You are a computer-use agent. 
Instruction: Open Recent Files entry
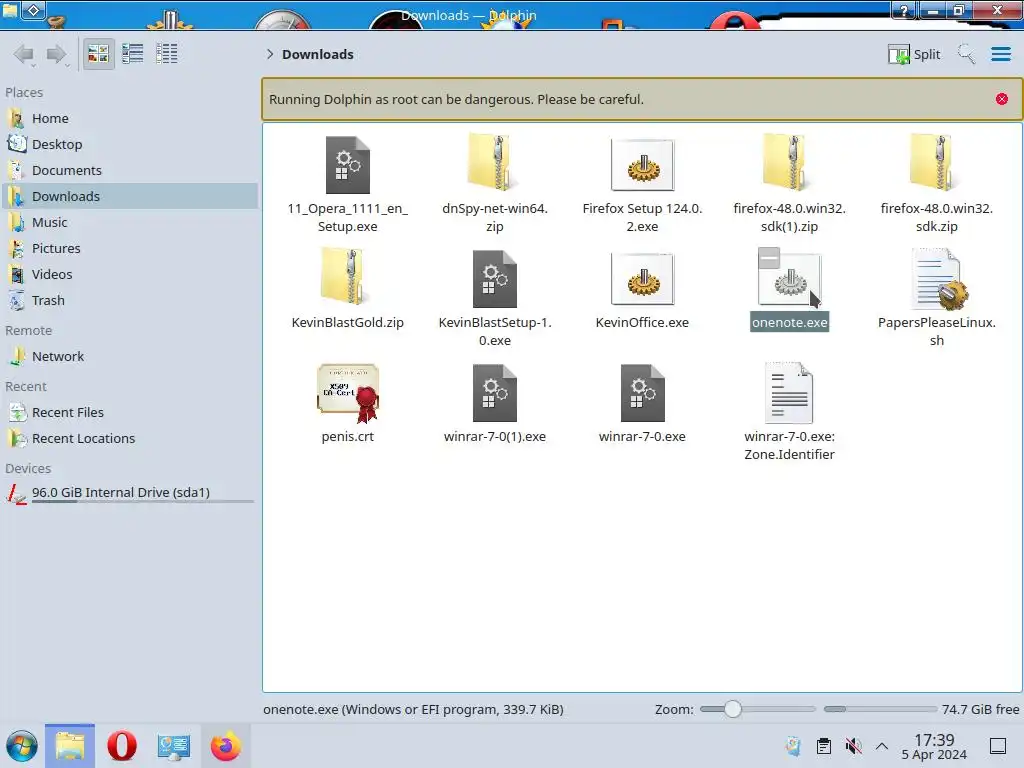(130, 413)
